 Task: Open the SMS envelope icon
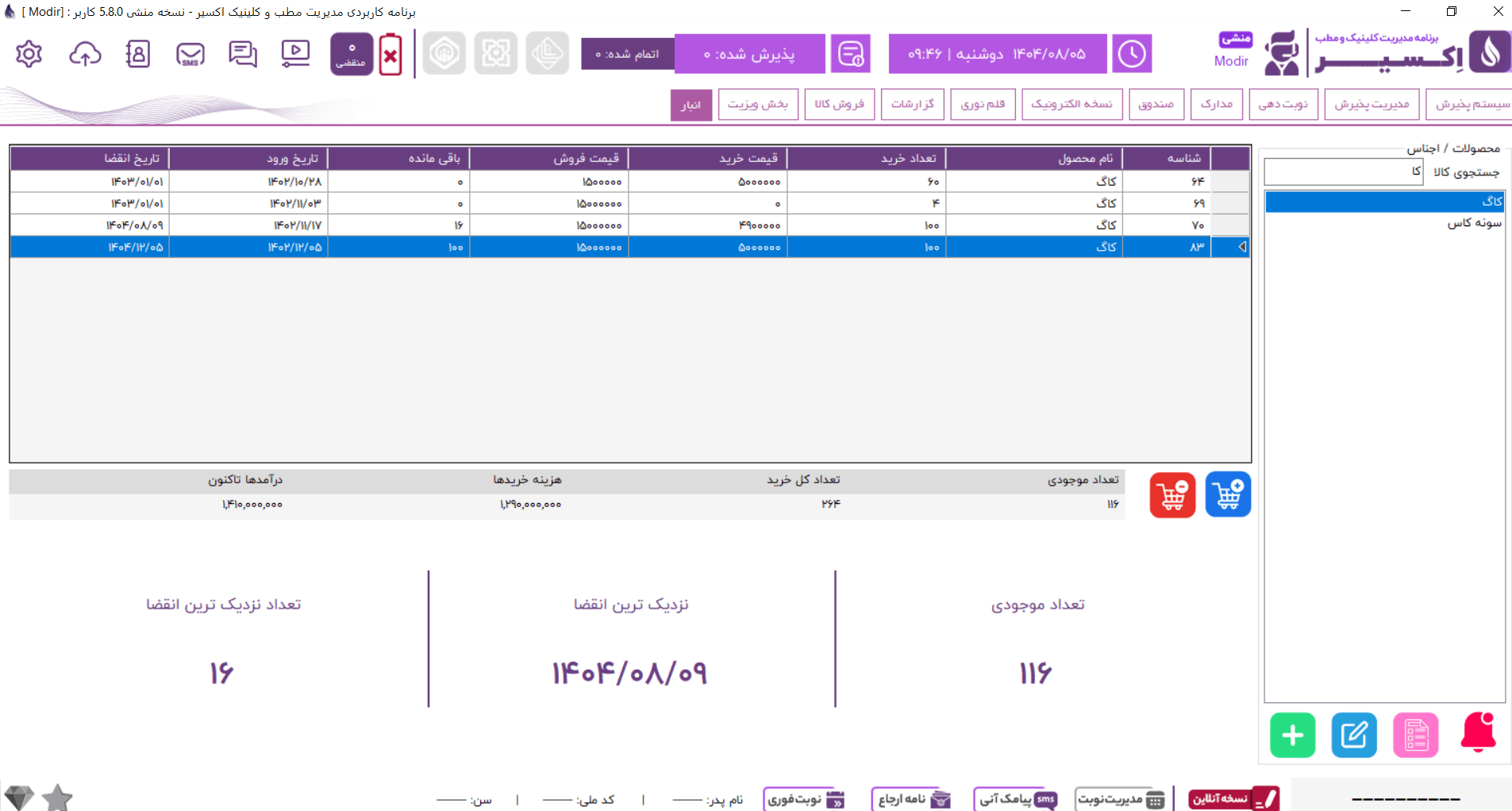[190, 54]
